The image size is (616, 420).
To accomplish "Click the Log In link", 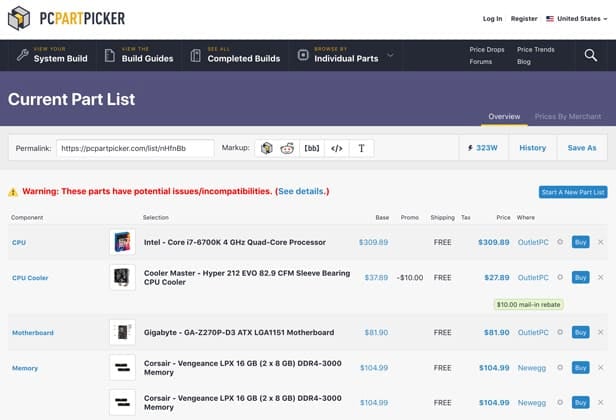I will click(x=492, y=18).
